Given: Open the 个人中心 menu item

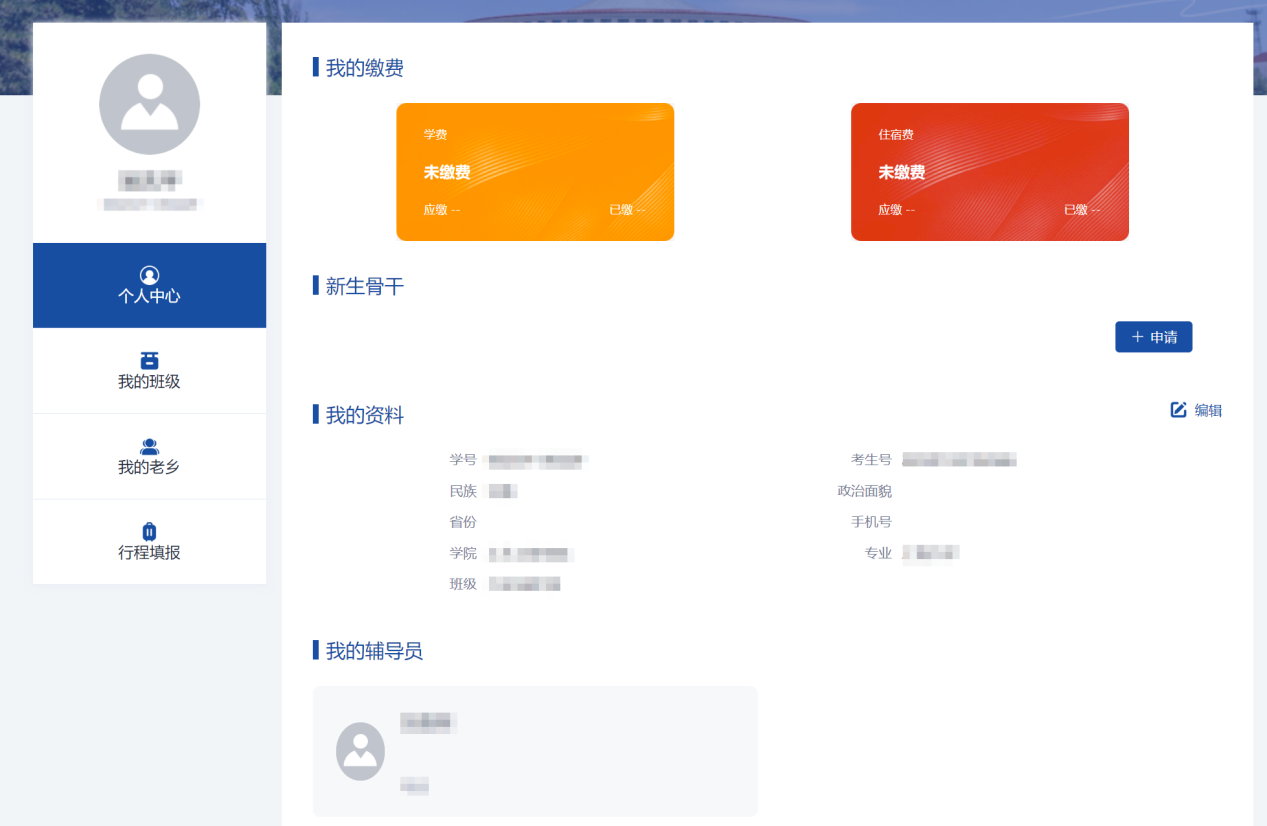Looking at the screenshot, I should coord(150,285).
